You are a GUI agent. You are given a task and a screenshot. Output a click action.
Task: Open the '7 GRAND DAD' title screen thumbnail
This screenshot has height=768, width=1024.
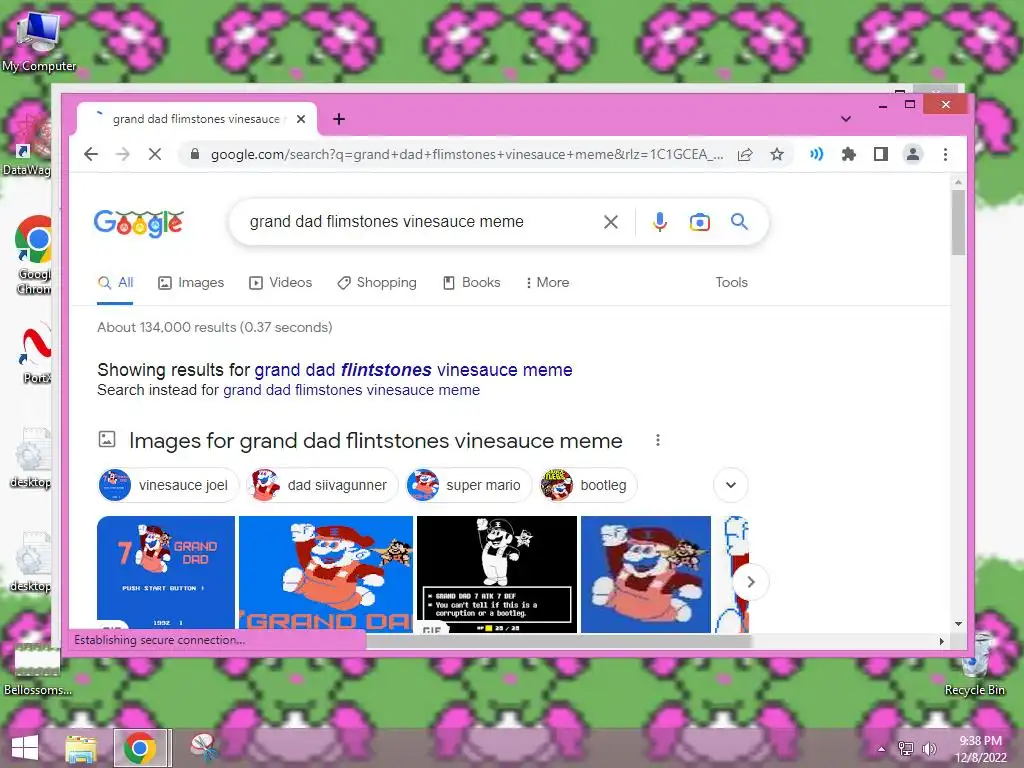(166, 574)
